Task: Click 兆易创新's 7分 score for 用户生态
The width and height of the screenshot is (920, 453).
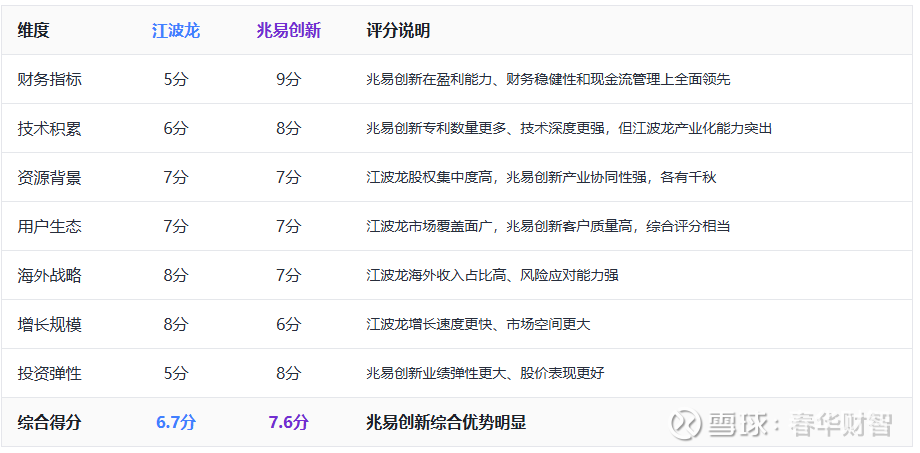Action: tap(289, 226)
